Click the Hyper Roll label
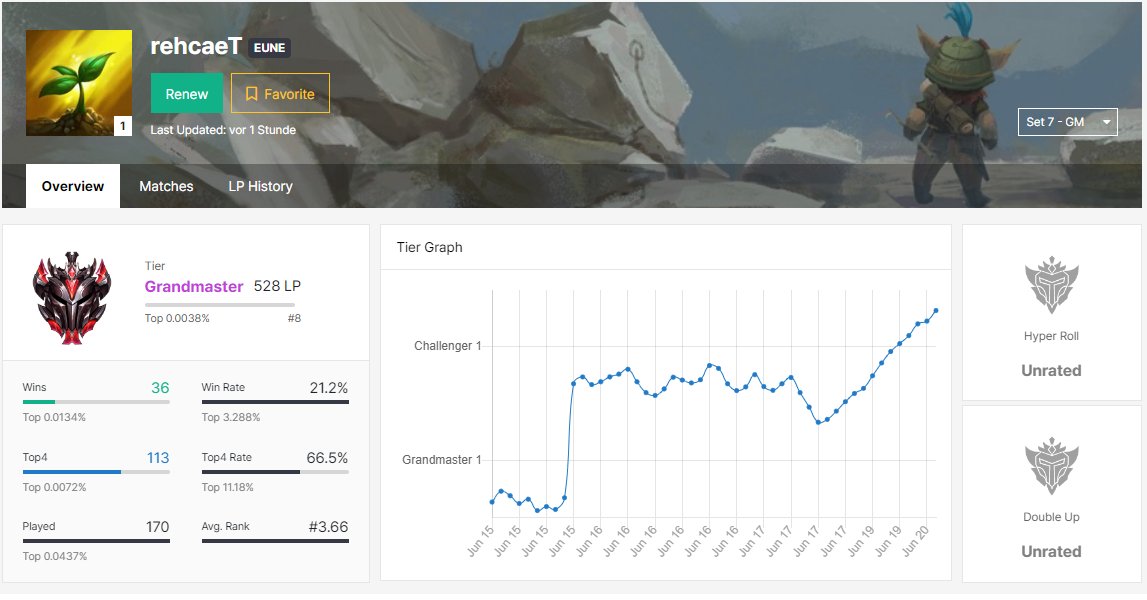 pyautogui.click(x=1051, y=336)
